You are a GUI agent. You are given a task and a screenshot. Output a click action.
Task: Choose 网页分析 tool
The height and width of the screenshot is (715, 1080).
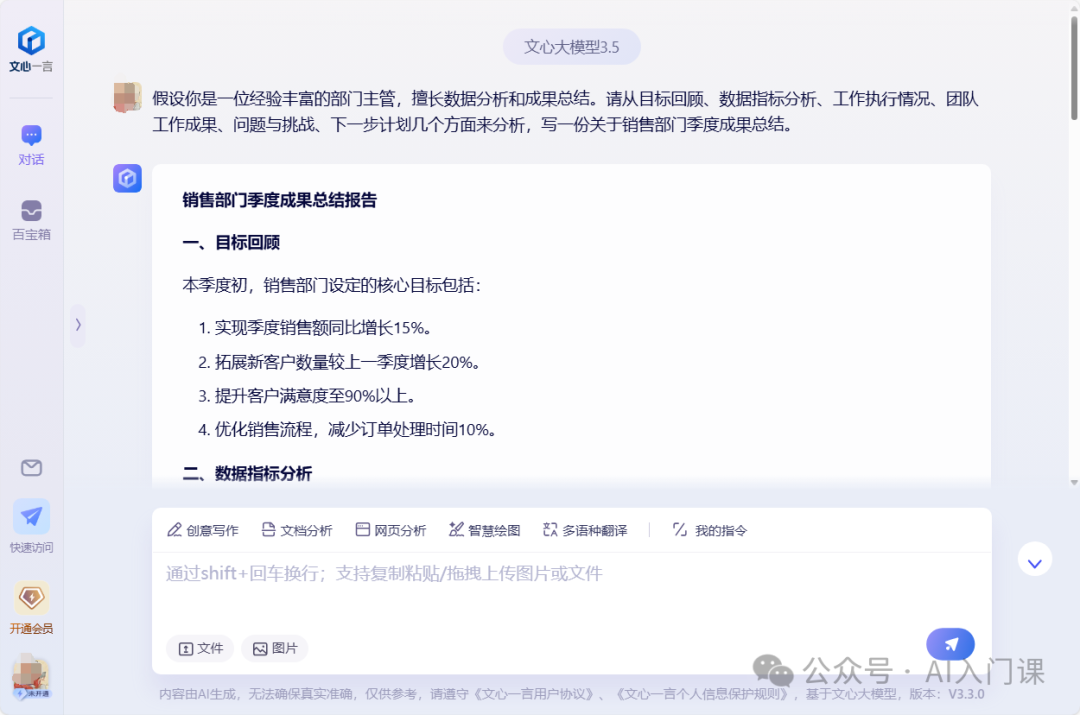pyautogui.click(x=391, y=530)
